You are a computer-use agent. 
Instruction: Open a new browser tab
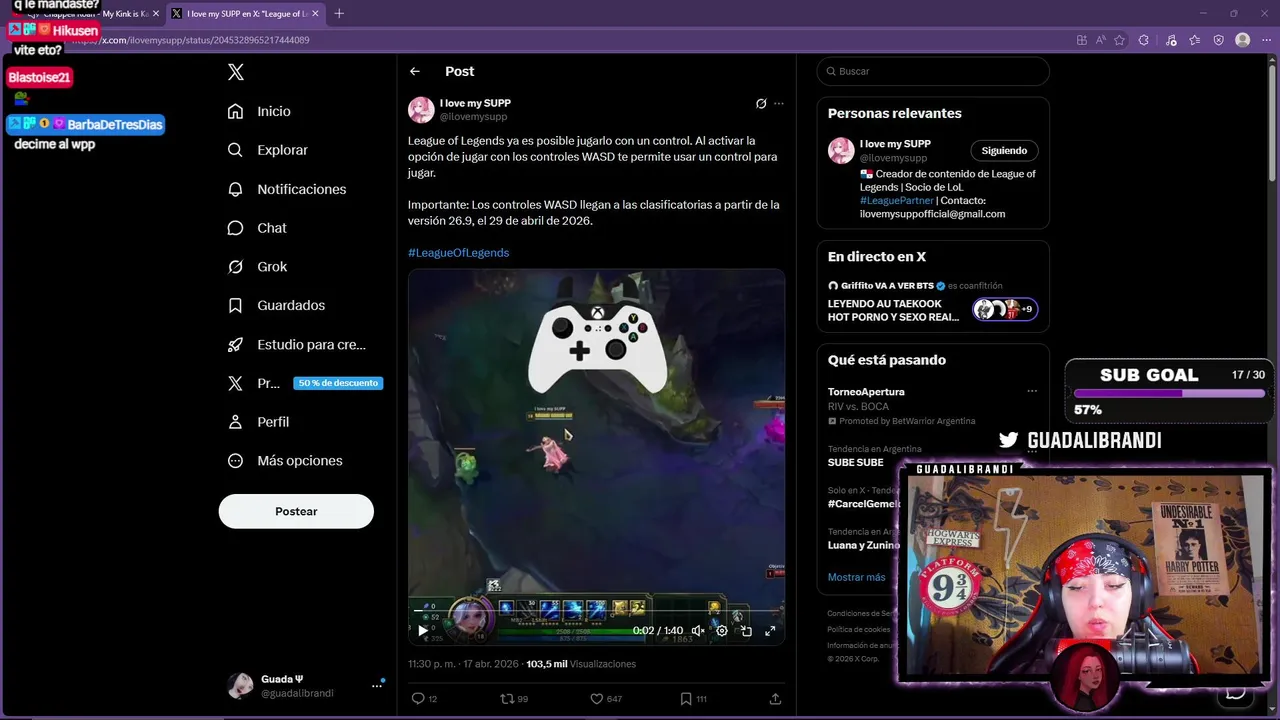[339, 14]
